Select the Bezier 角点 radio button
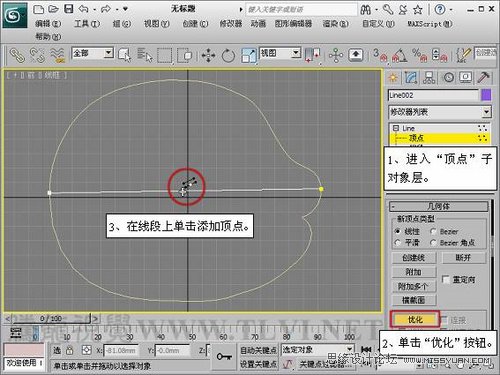 pos(433,242)
